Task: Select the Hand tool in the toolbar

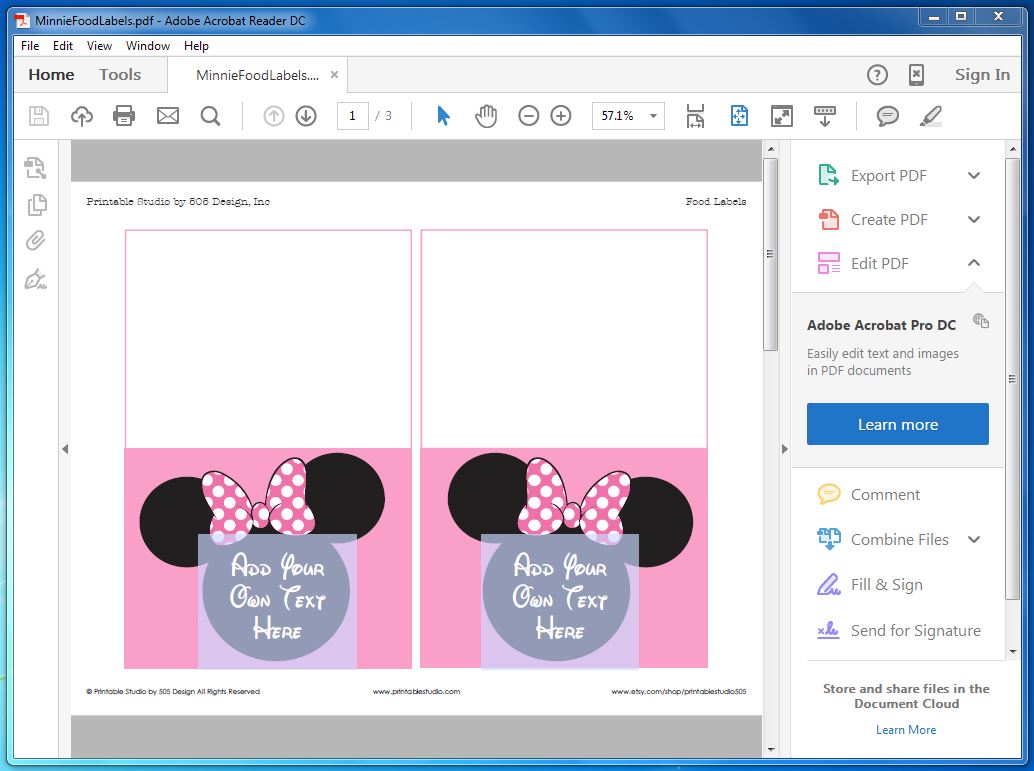Action: [x=486, y=115]
